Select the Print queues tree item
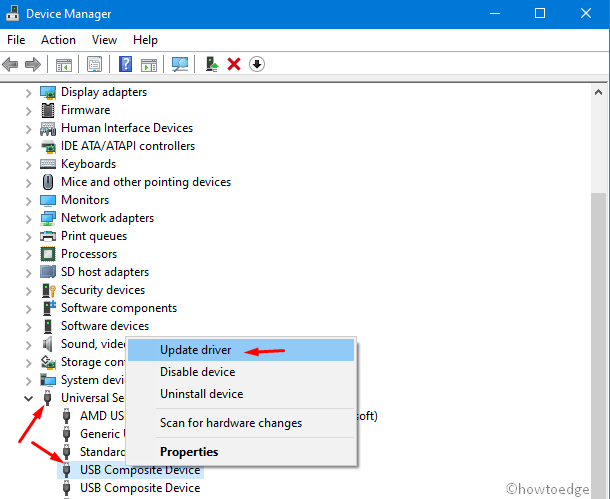 click(94, 236)
